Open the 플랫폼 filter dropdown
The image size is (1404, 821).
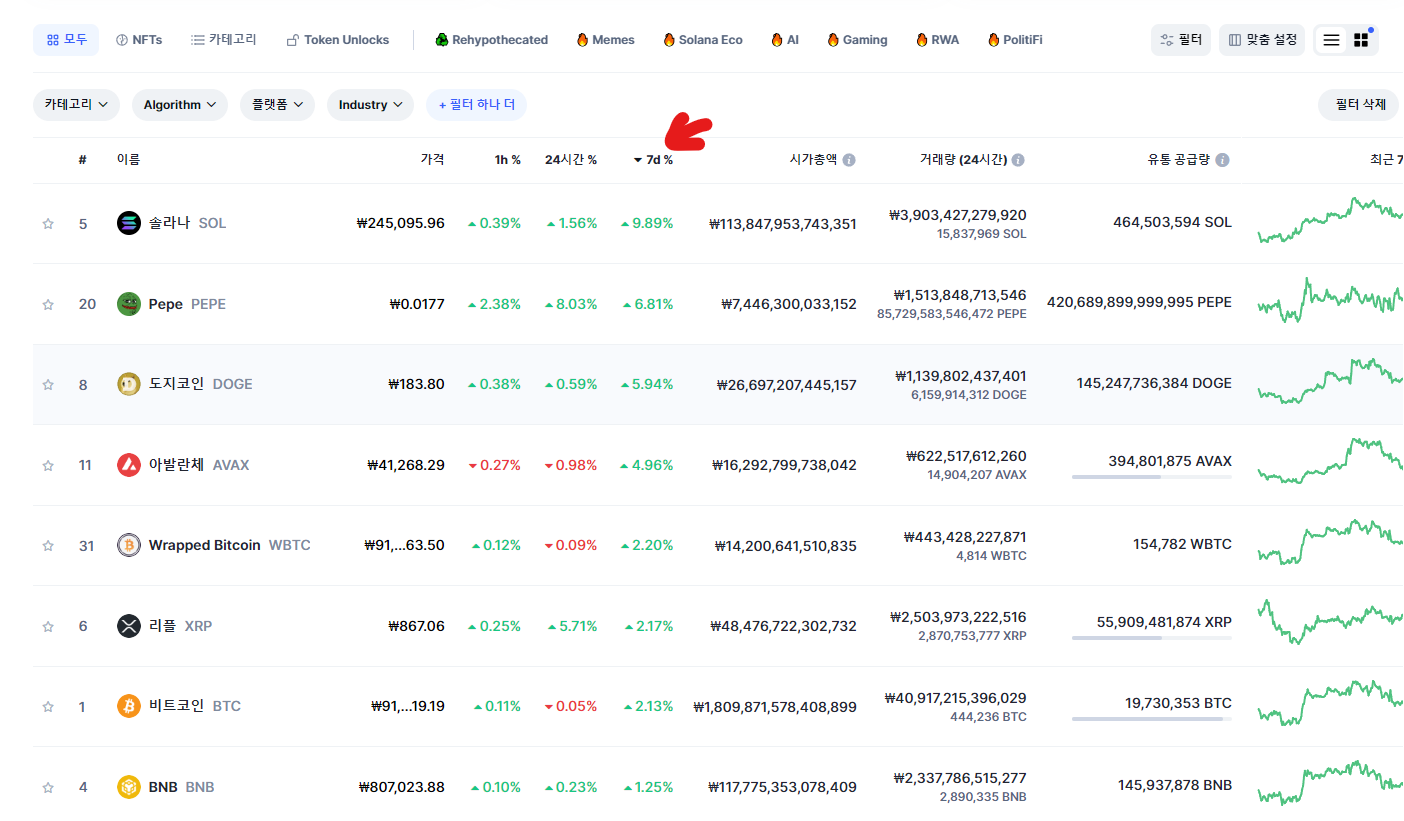point(277,105)
